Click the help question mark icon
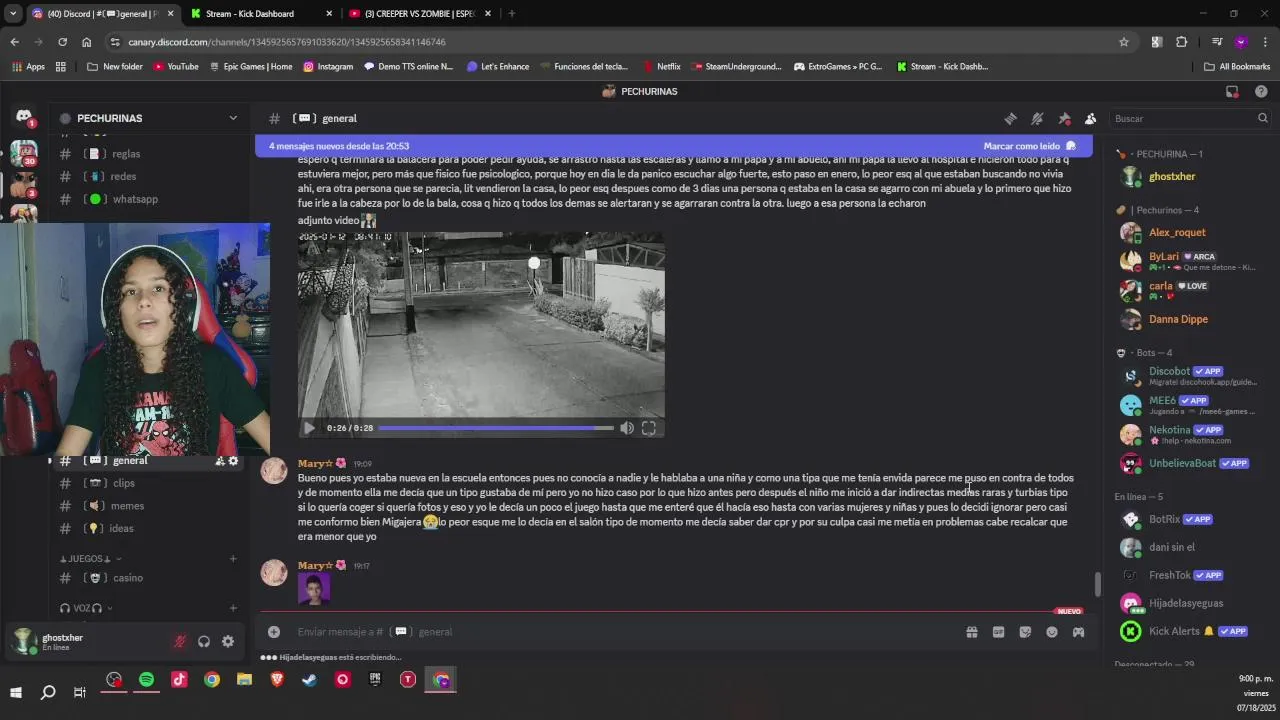 pyautogui.click(x=1261, y=91)
